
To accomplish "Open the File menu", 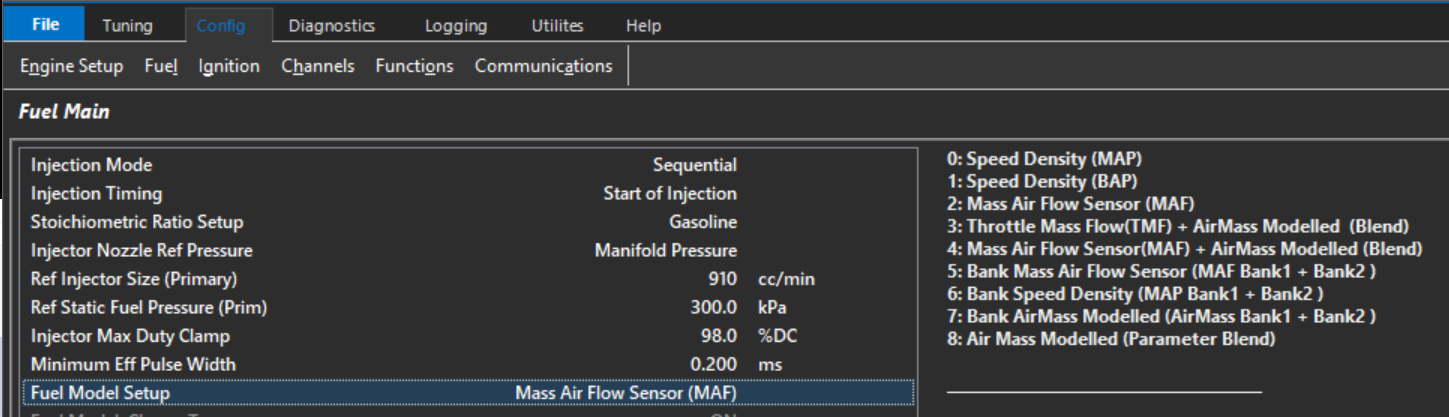I will 45,25.
